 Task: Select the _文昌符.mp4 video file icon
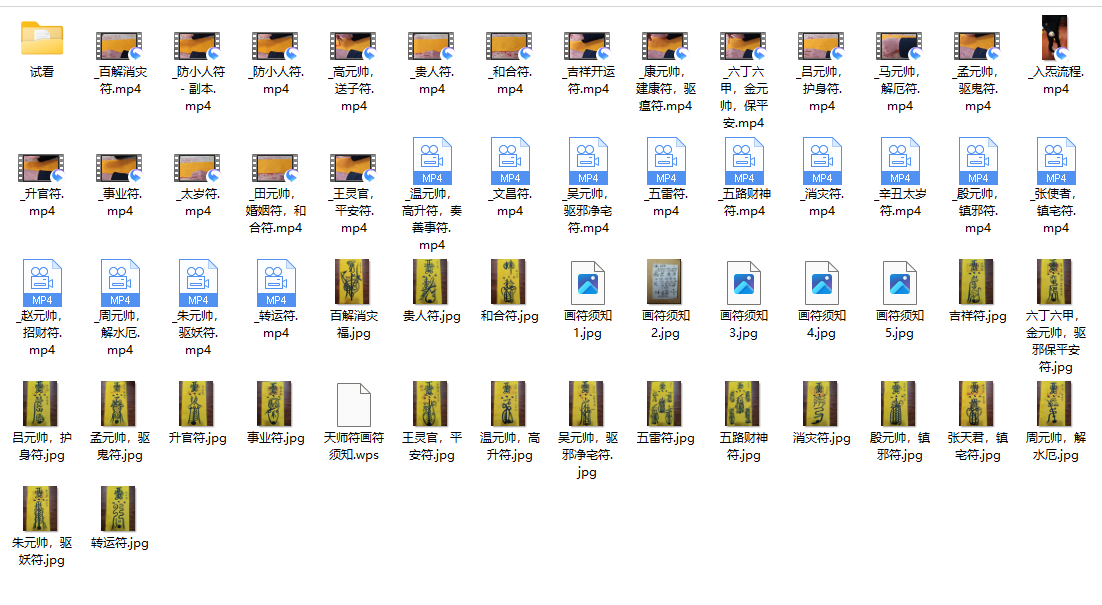point(510,162)
